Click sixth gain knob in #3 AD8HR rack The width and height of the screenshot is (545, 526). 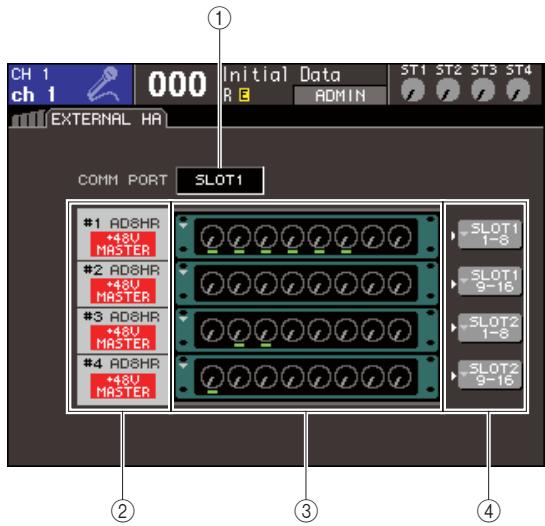346,330
